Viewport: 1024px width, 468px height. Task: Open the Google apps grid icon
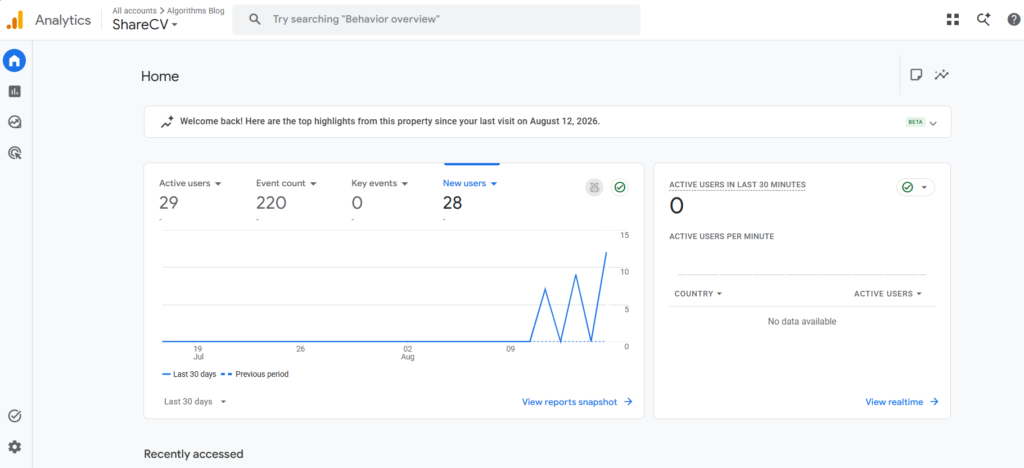coord(953,20)
